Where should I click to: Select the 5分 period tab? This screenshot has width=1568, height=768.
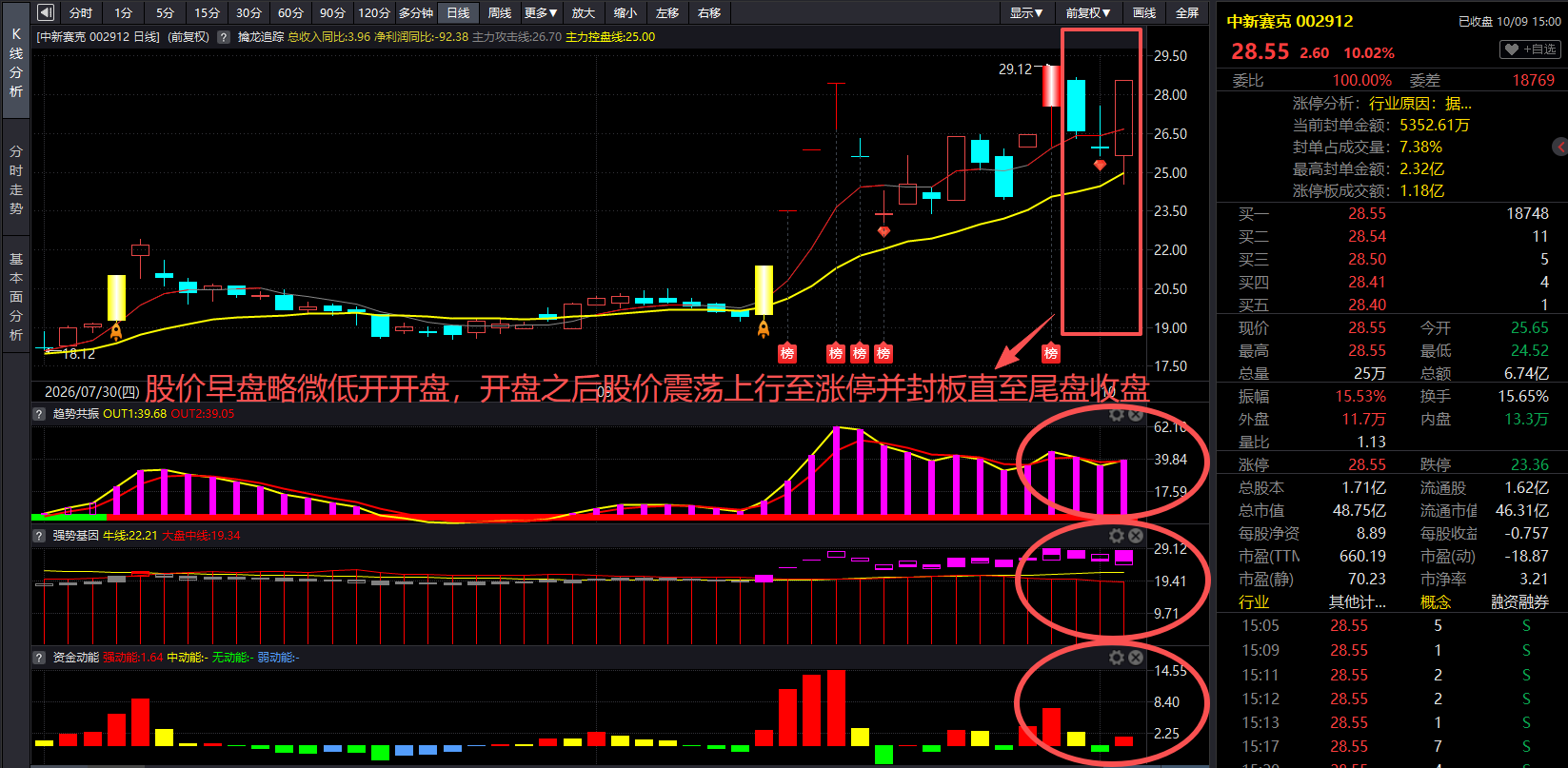165,12
